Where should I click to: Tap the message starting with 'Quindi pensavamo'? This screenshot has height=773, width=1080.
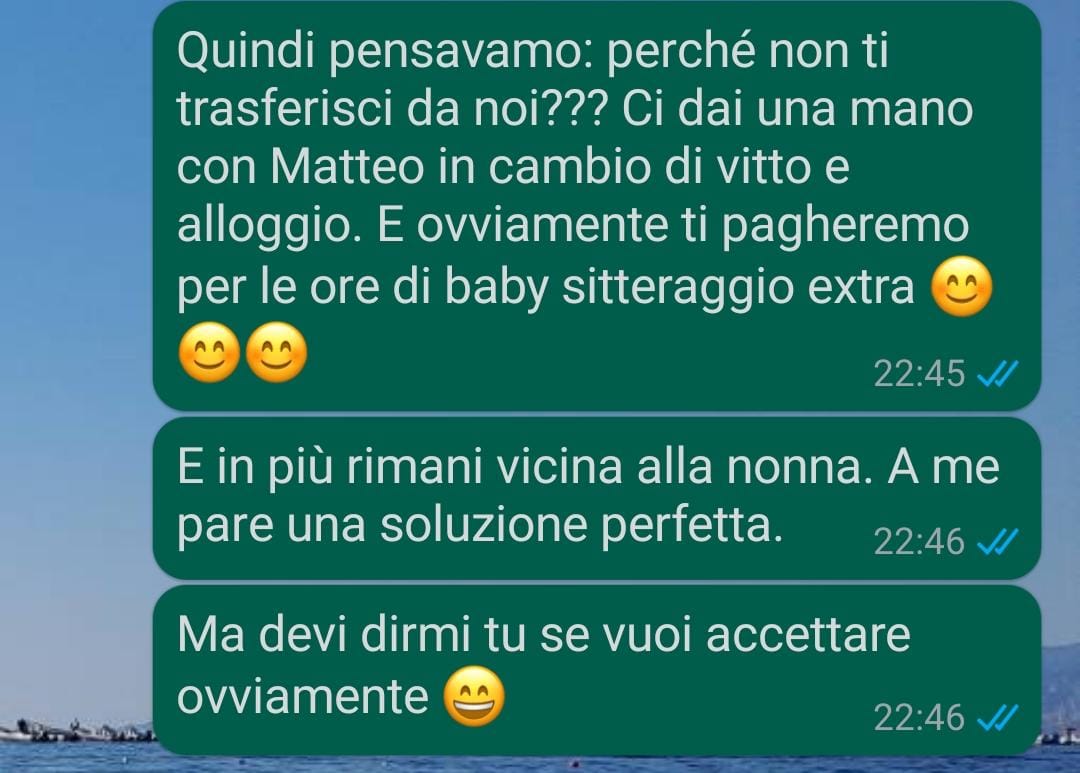click(x=596, y=205)
